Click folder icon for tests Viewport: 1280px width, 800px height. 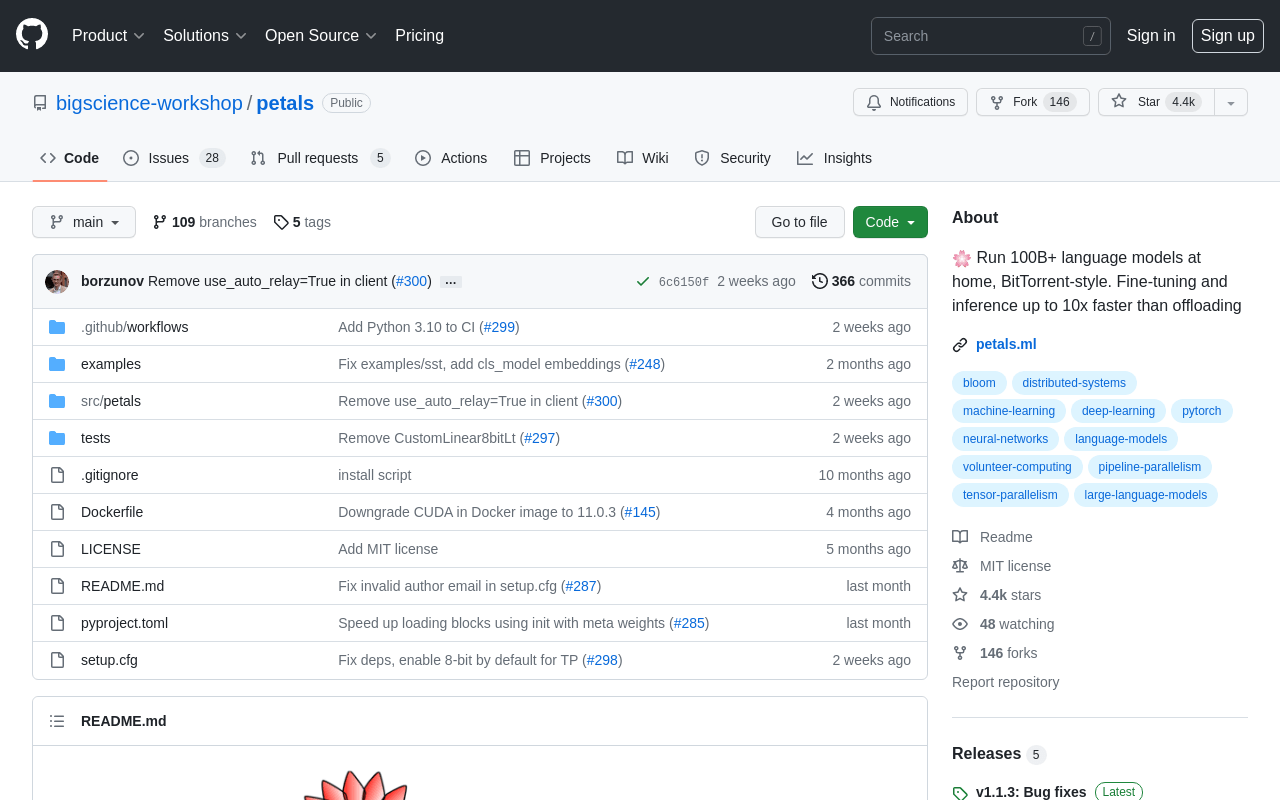coord(57,438)
